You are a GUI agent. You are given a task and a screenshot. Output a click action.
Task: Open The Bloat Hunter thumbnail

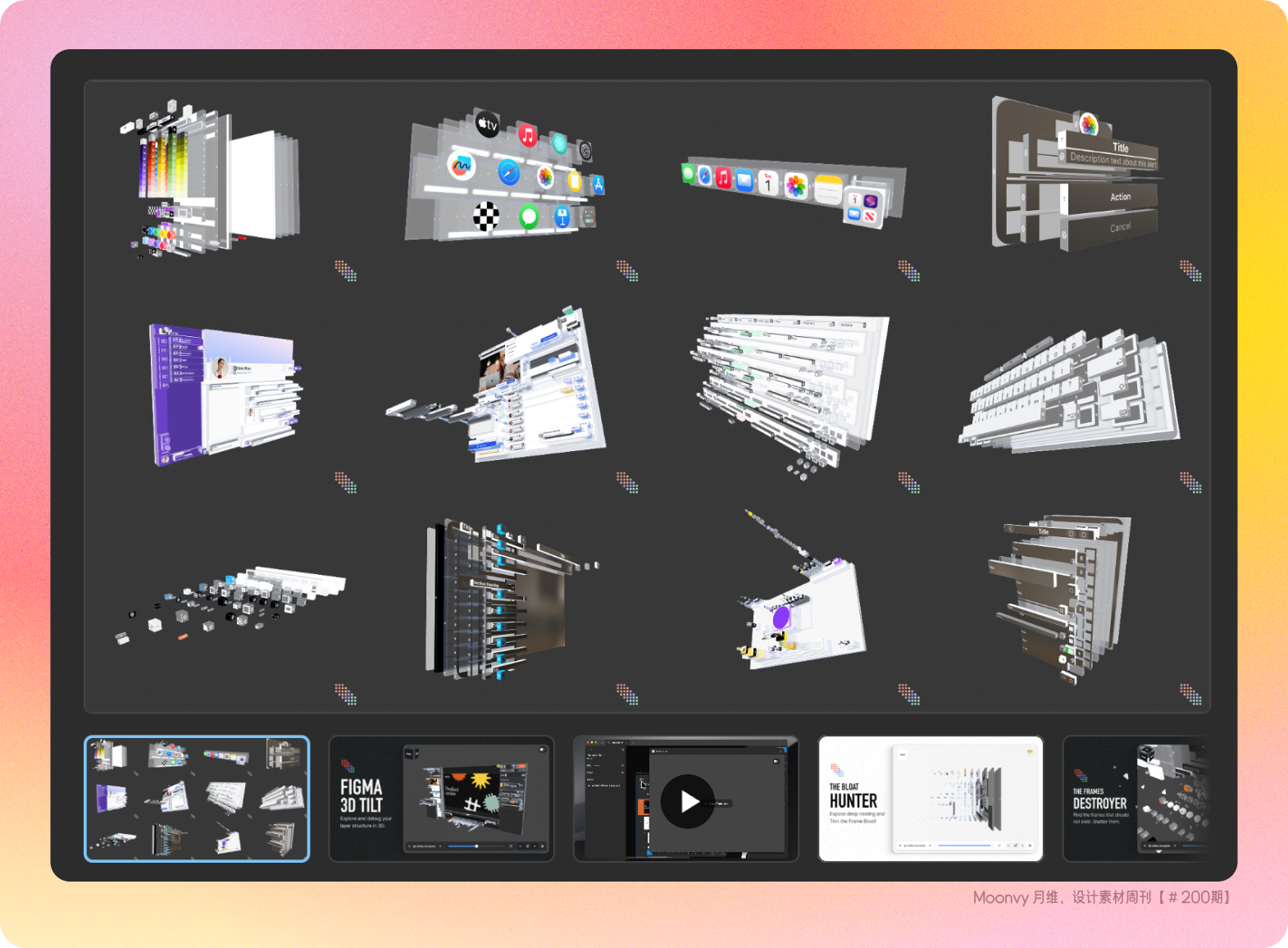(931, 799)
